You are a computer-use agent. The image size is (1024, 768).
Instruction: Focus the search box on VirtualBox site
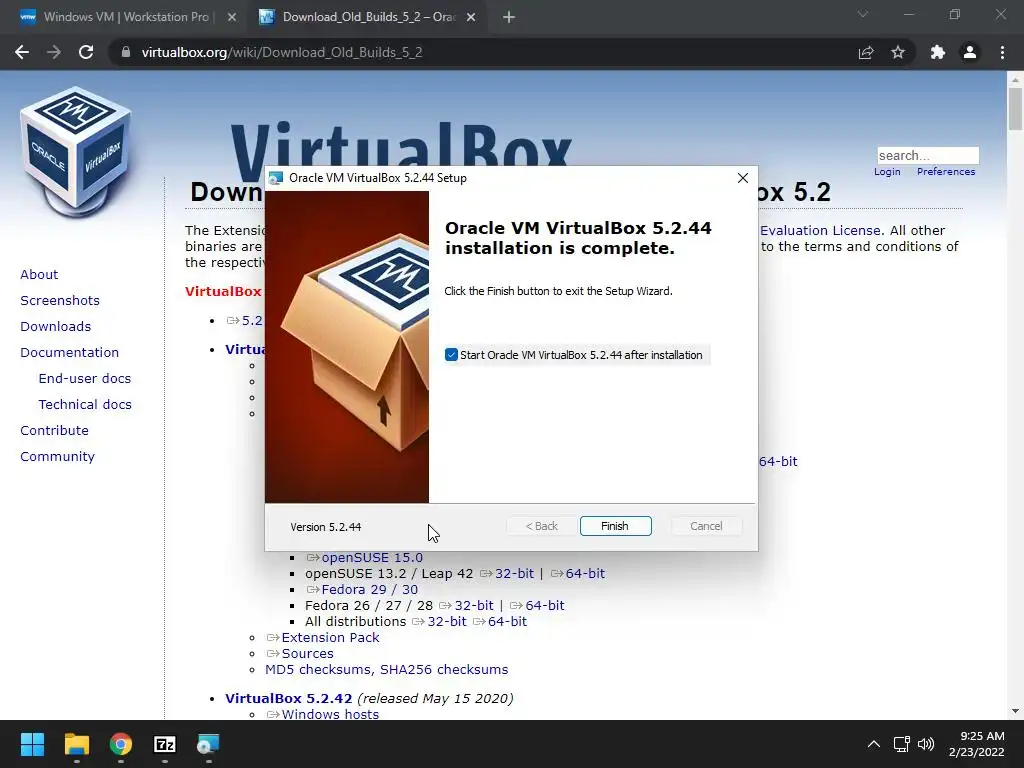pos(928,155)
